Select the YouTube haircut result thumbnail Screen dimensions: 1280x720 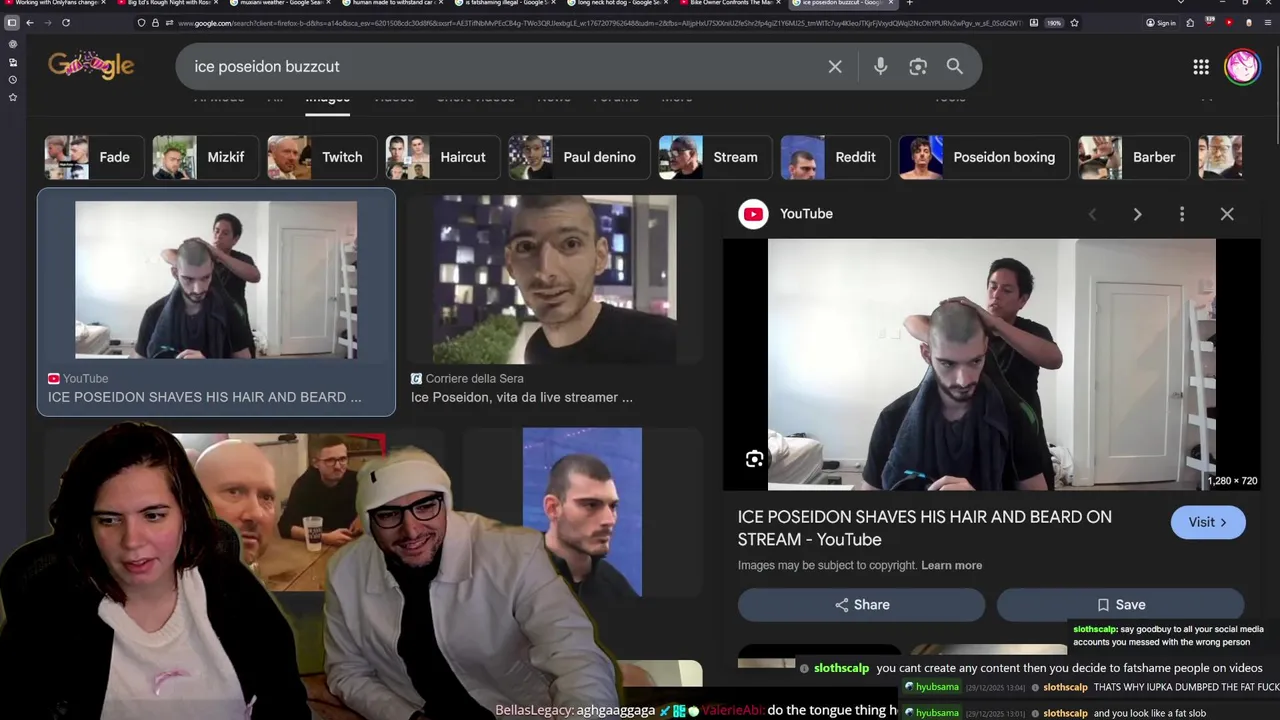click(216, 280)
